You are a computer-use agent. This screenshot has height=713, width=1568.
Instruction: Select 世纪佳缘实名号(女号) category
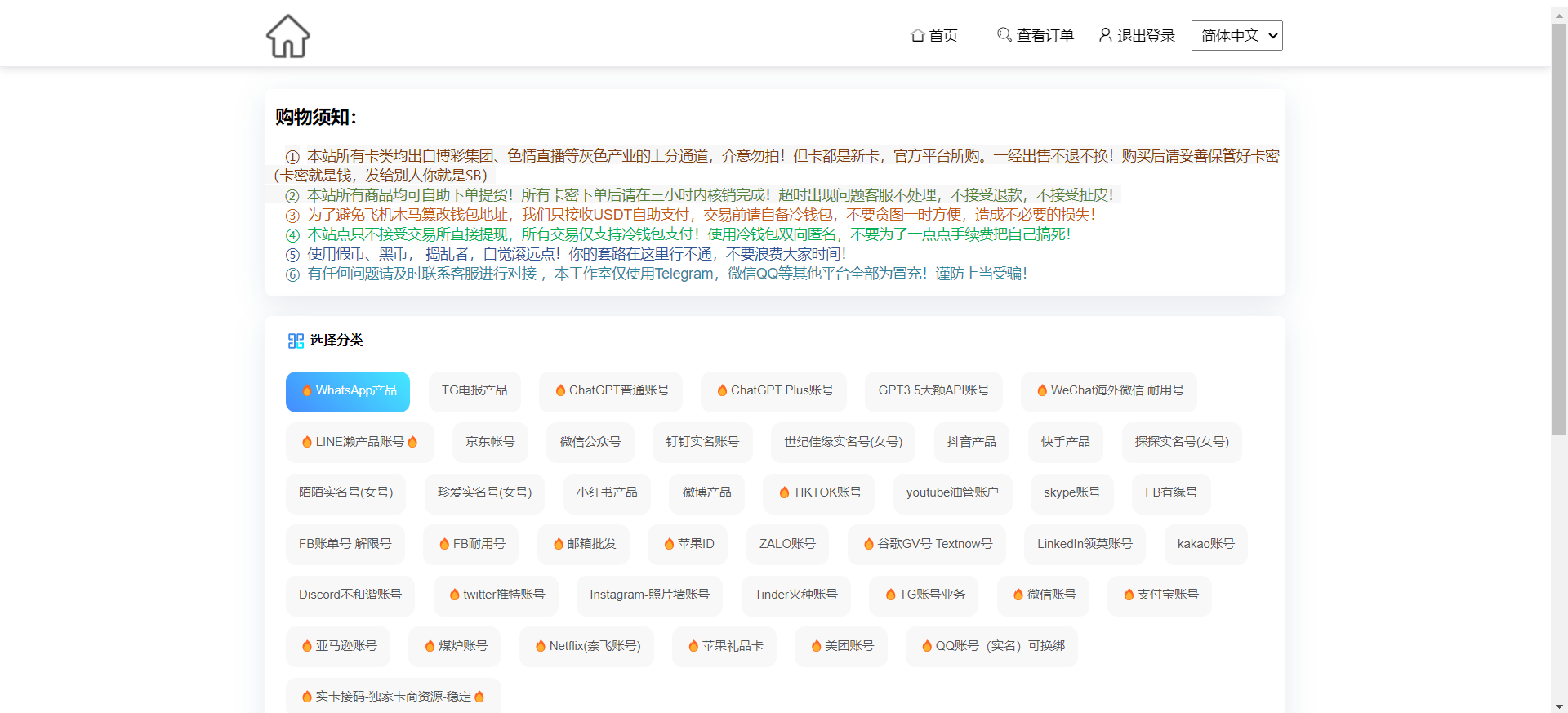844,443
